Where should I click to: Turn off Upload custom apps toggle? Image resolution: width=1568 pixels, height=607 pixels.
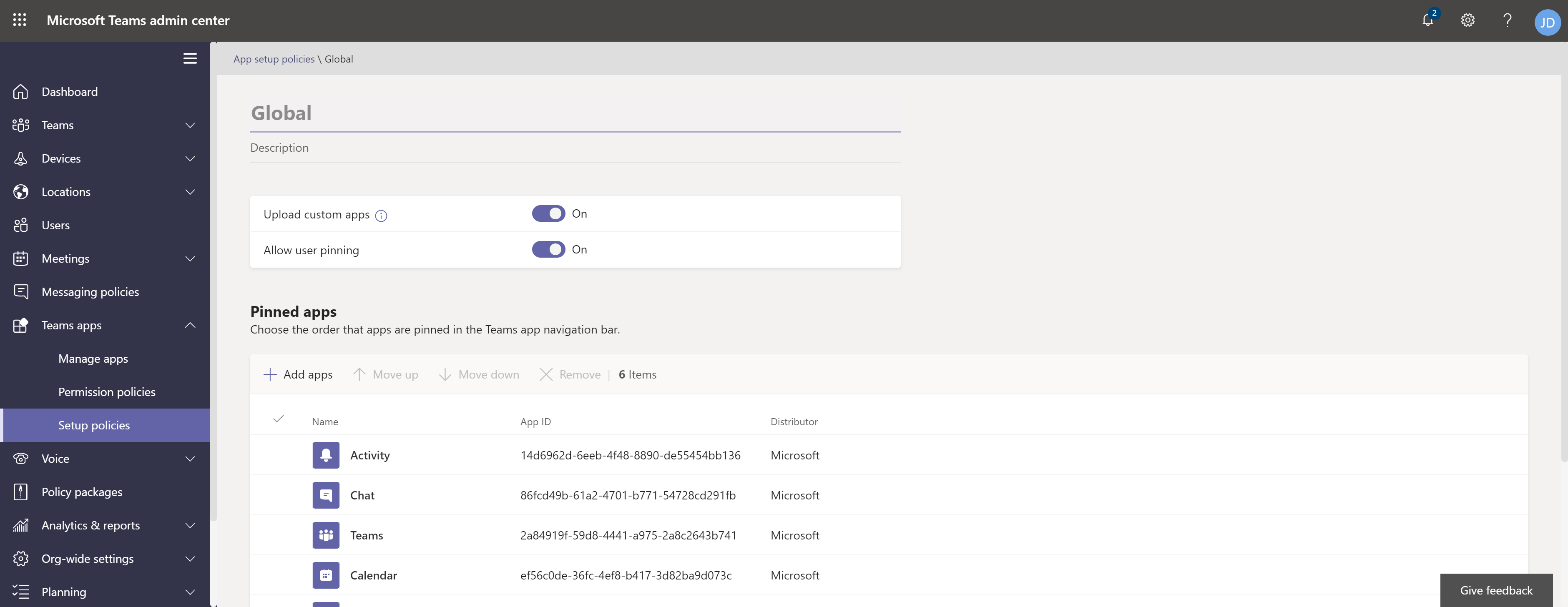coord(548,213)
